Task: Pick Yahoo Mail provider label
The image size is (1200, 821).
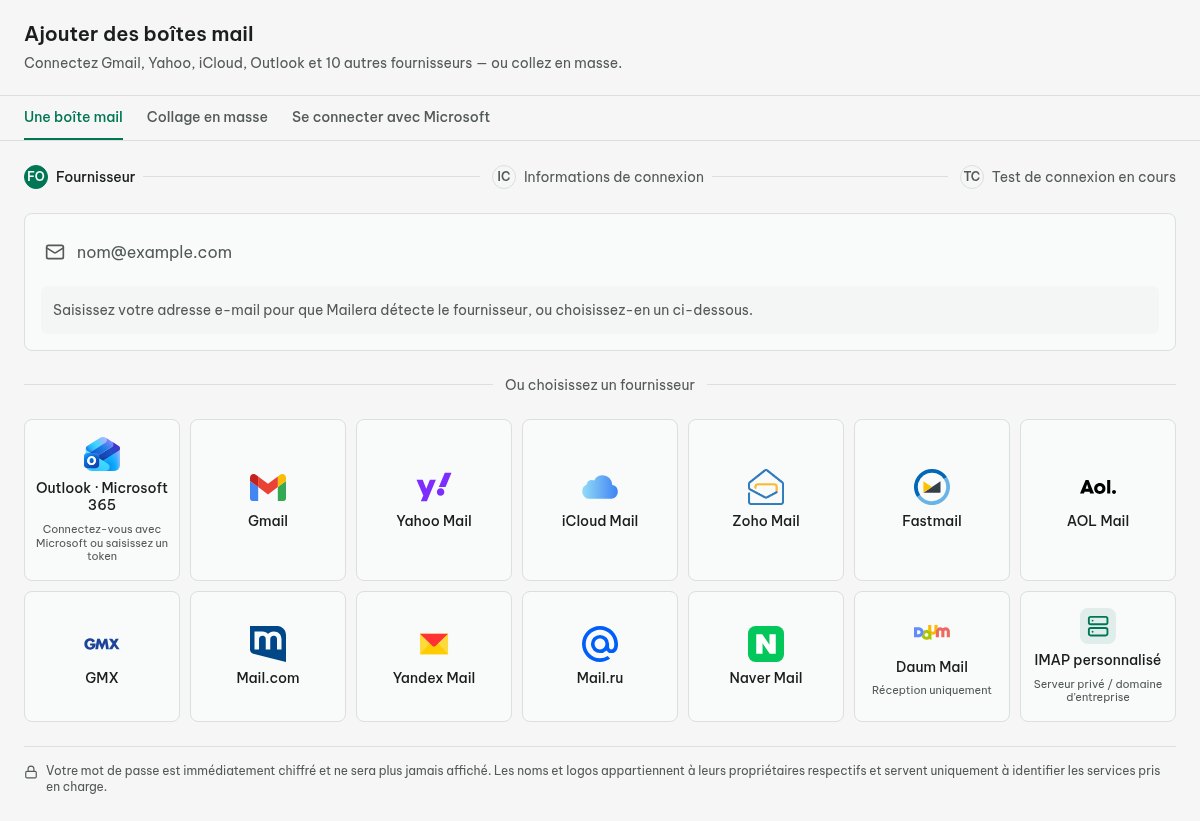Action: (x=434, y=521)
